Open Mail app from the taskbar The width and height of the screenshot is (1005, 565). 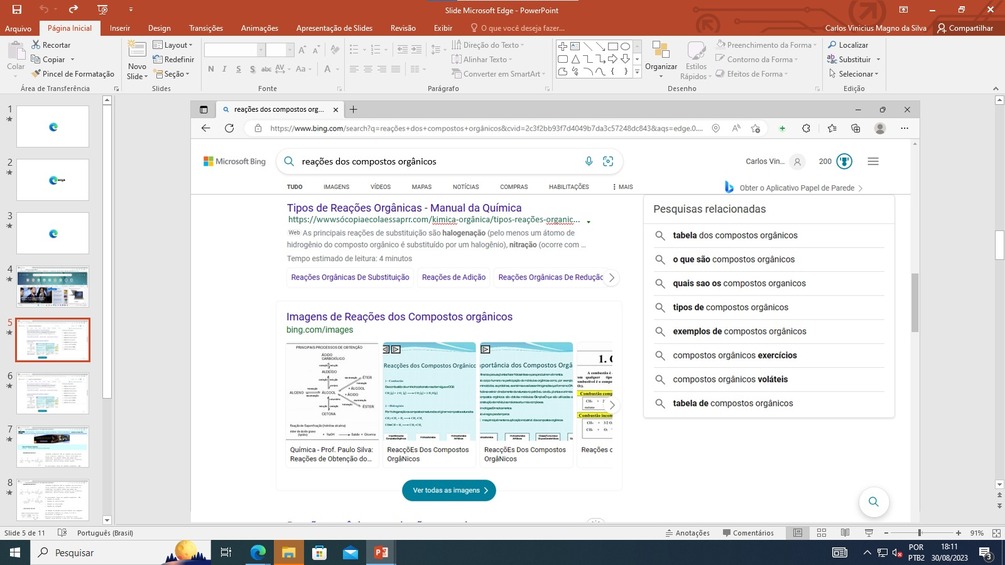350,552
